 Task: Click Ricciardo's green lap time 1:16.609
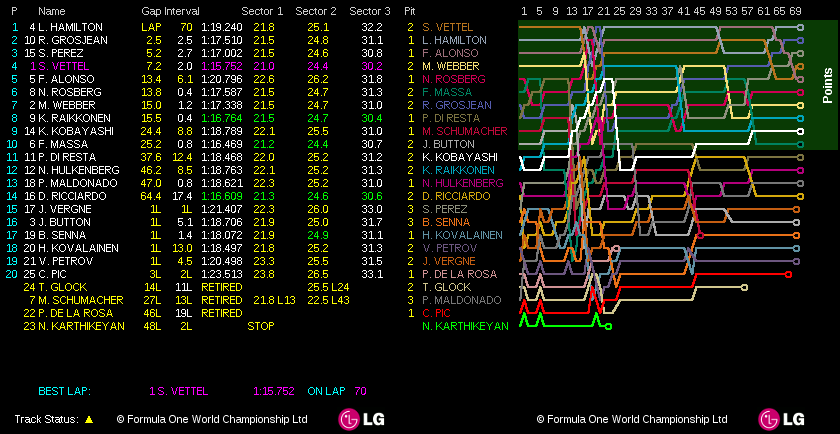(222, 196)
